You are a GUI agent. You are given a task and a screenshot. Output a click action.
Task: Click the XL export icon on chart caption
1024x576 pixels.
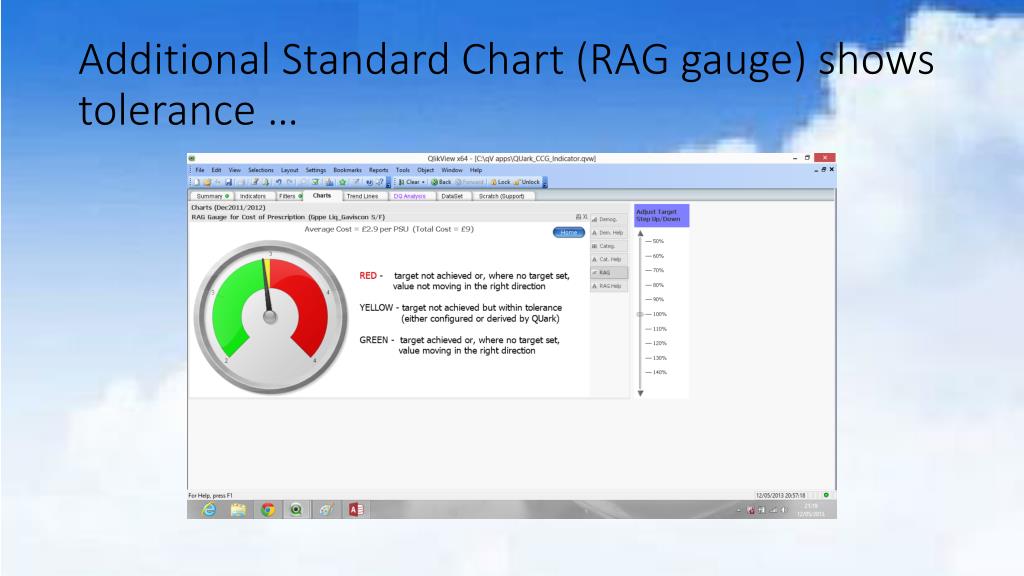click(x=585, y=217)
